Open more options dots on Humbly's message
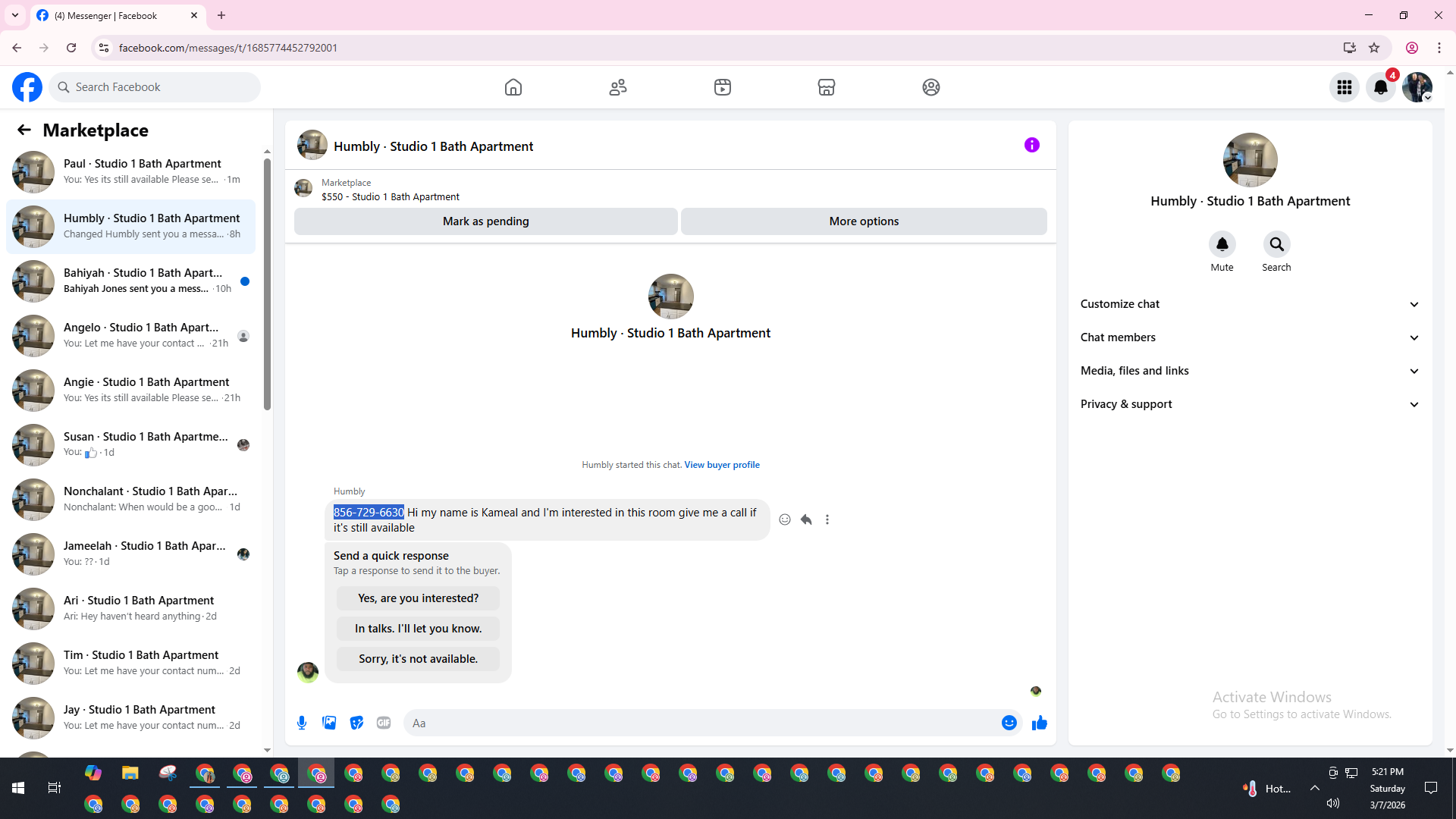This screenshot has width=1456, height=819. point(827,519)
